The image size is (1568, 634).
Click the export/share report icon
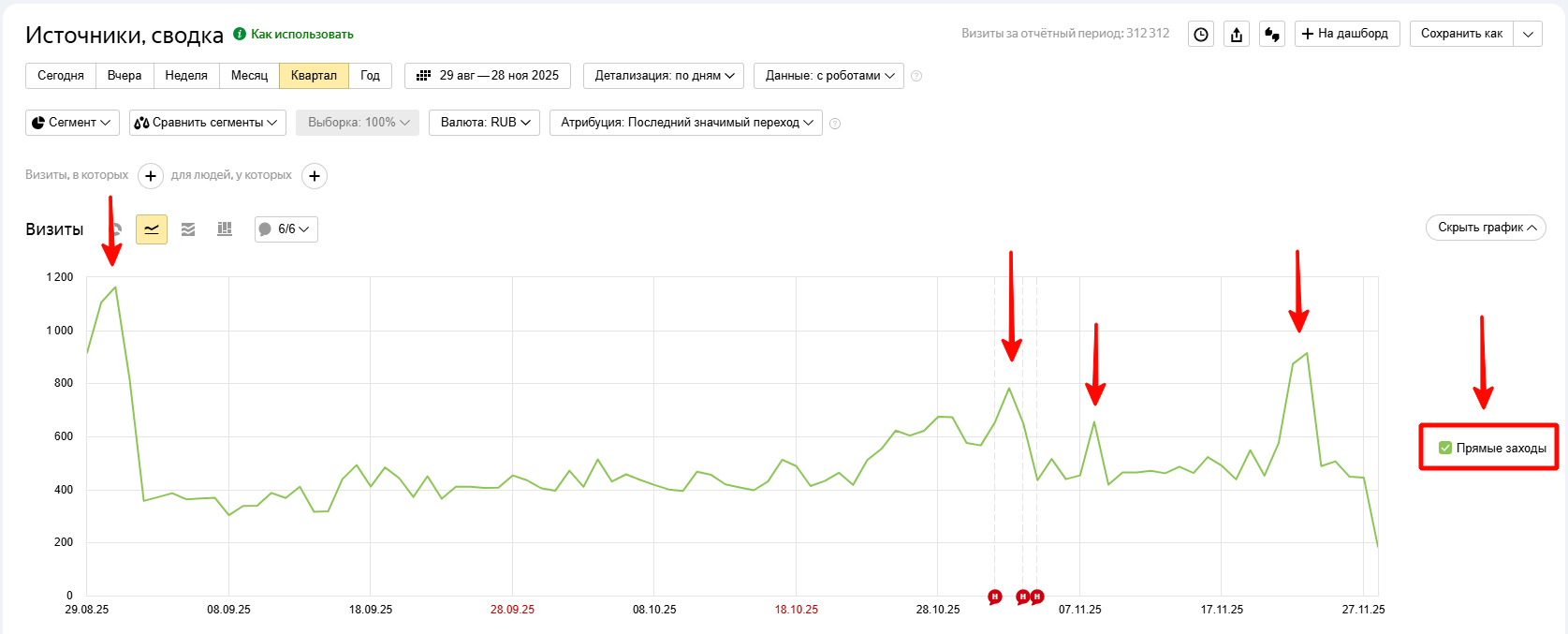pyautogui.click(x=1237, y=35)
